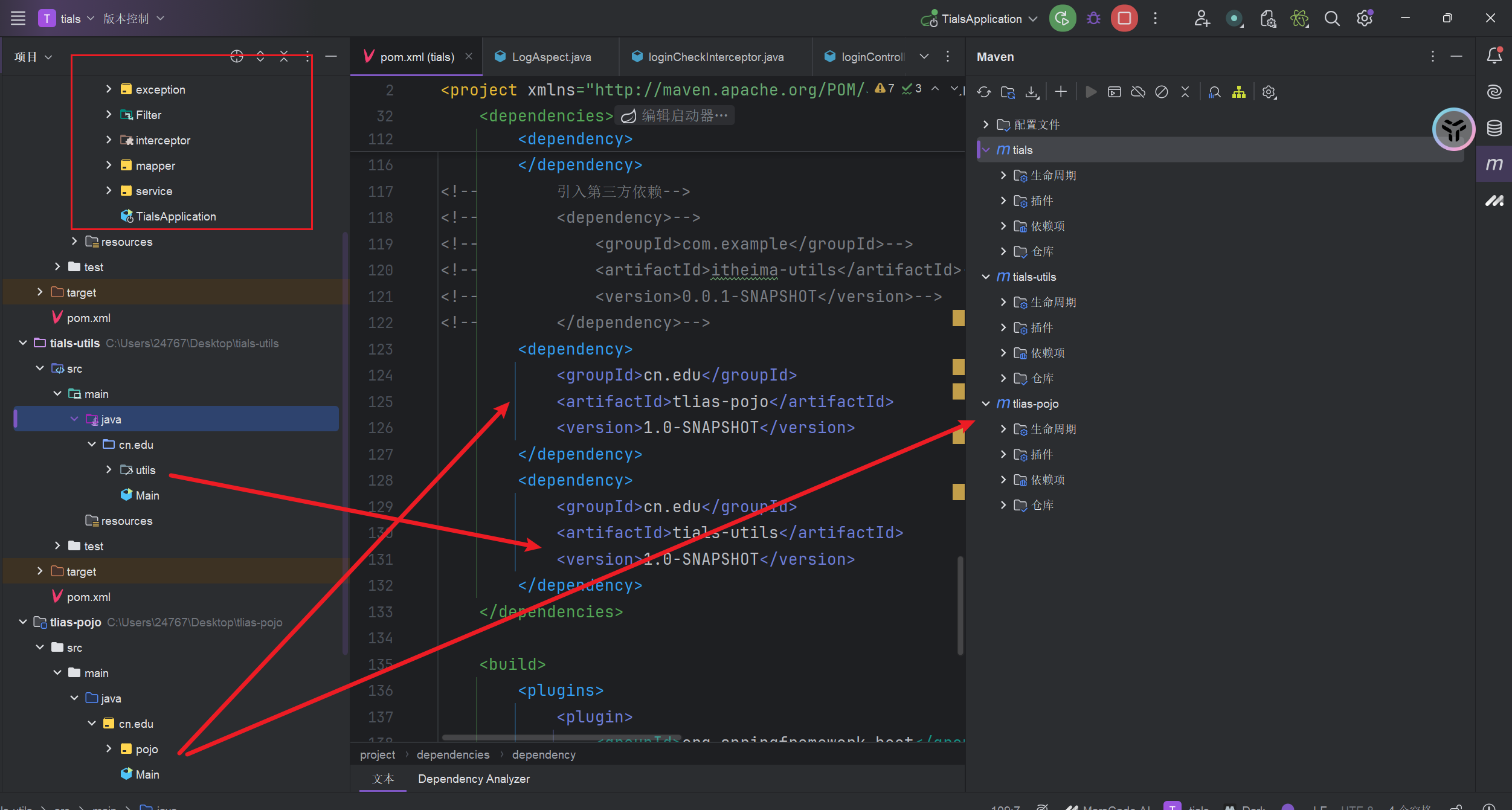
Task: Click Execute Maven Goal icon
Action: tap(1115, 92)
